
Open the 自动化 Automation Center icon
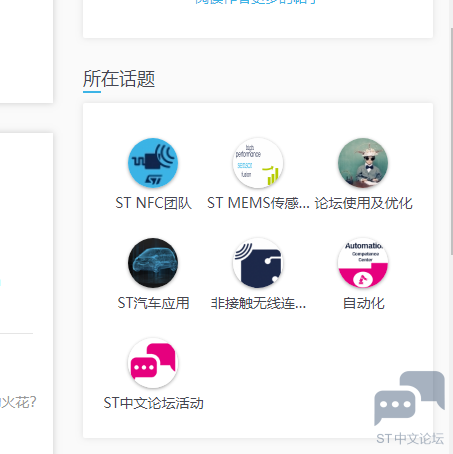[x=363, y=263]
